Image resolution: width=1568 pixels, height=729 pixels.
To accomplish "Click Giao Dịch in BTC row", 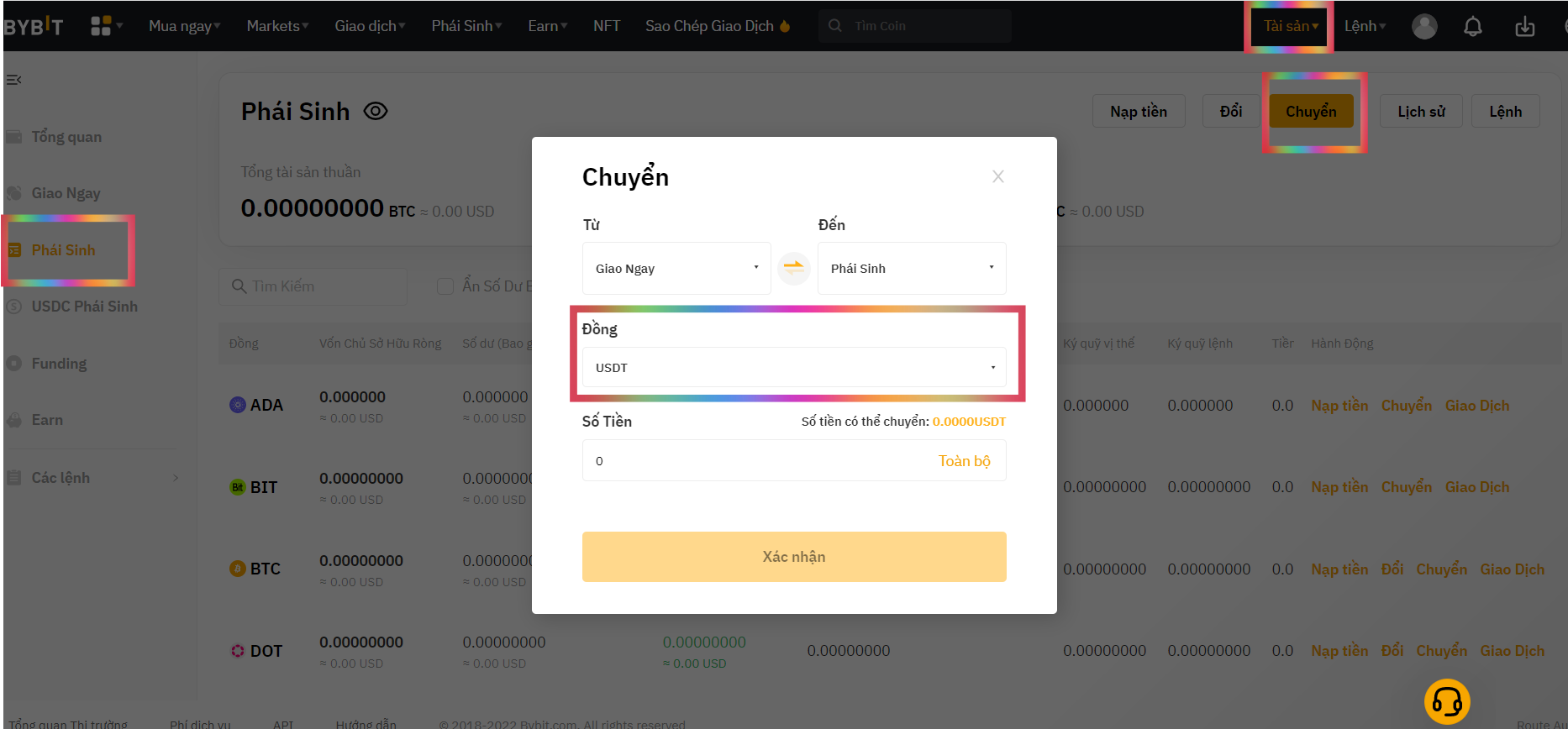I will (1513, 569).
